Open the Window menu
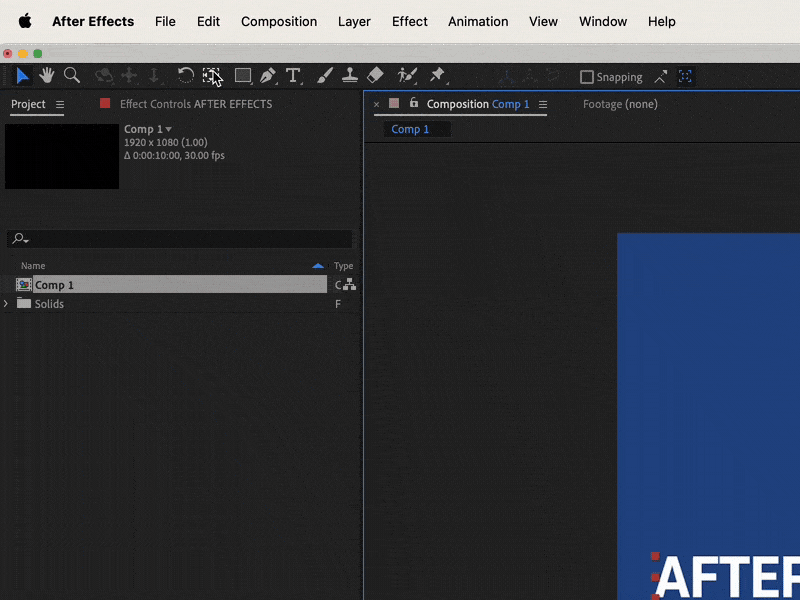This screenshot has width=800, height=600. coord(603,21)
